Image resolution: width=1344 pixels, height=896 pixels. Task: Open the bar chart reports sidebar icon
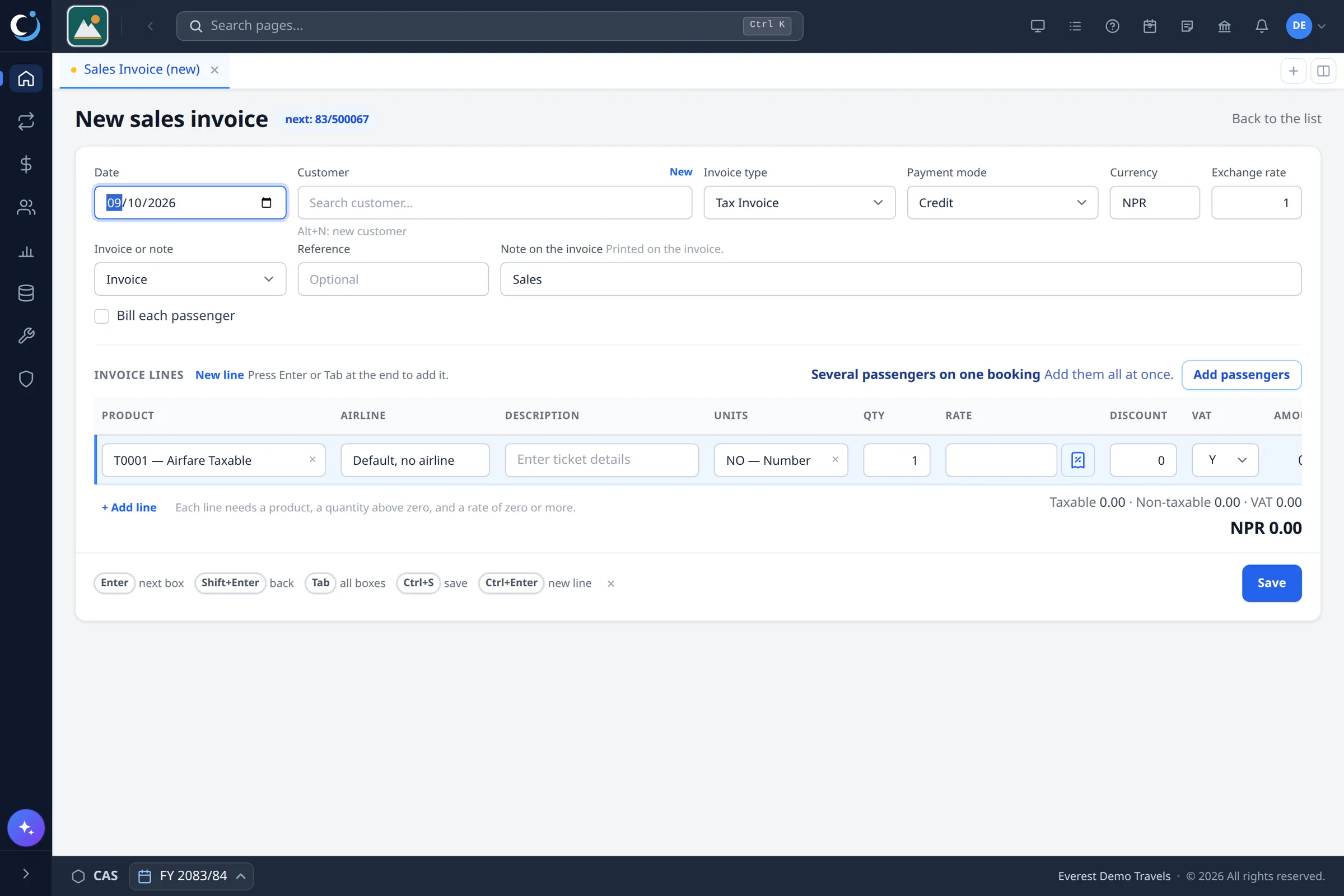26,250
